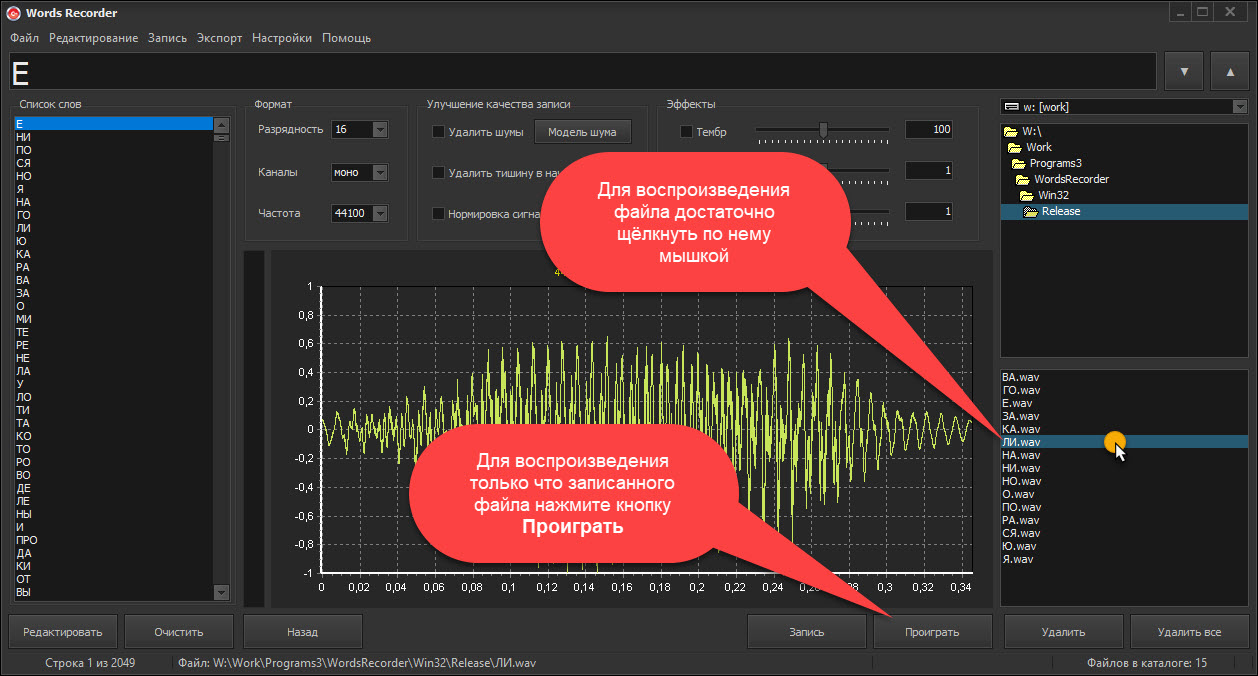Open the drive selector w: [work] dropdown
The height and width of the screenshot is (676, 1258).
coord(1239,107)
